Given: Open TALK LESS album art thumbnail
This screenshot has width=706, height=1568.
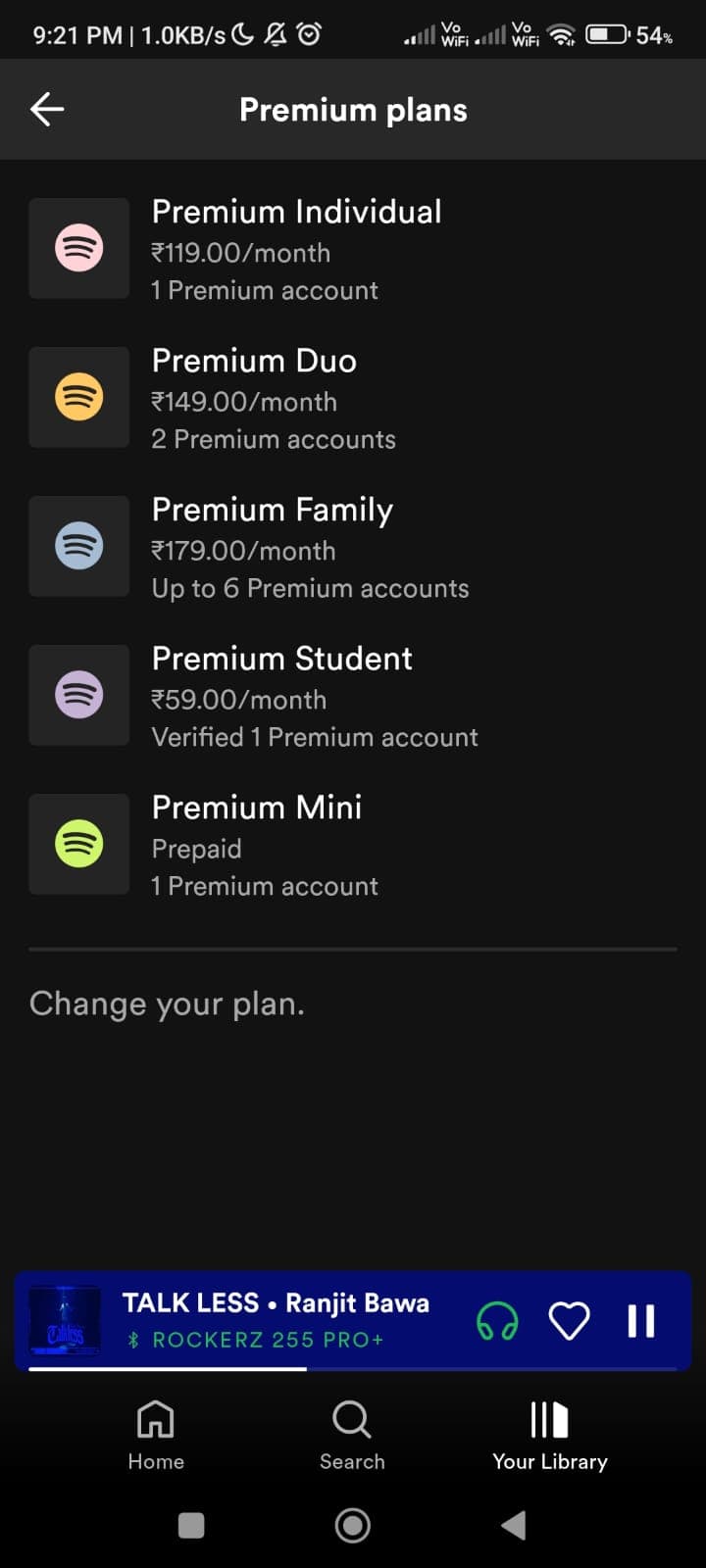Looking at the screenshot, I should tap(65, 1321).
